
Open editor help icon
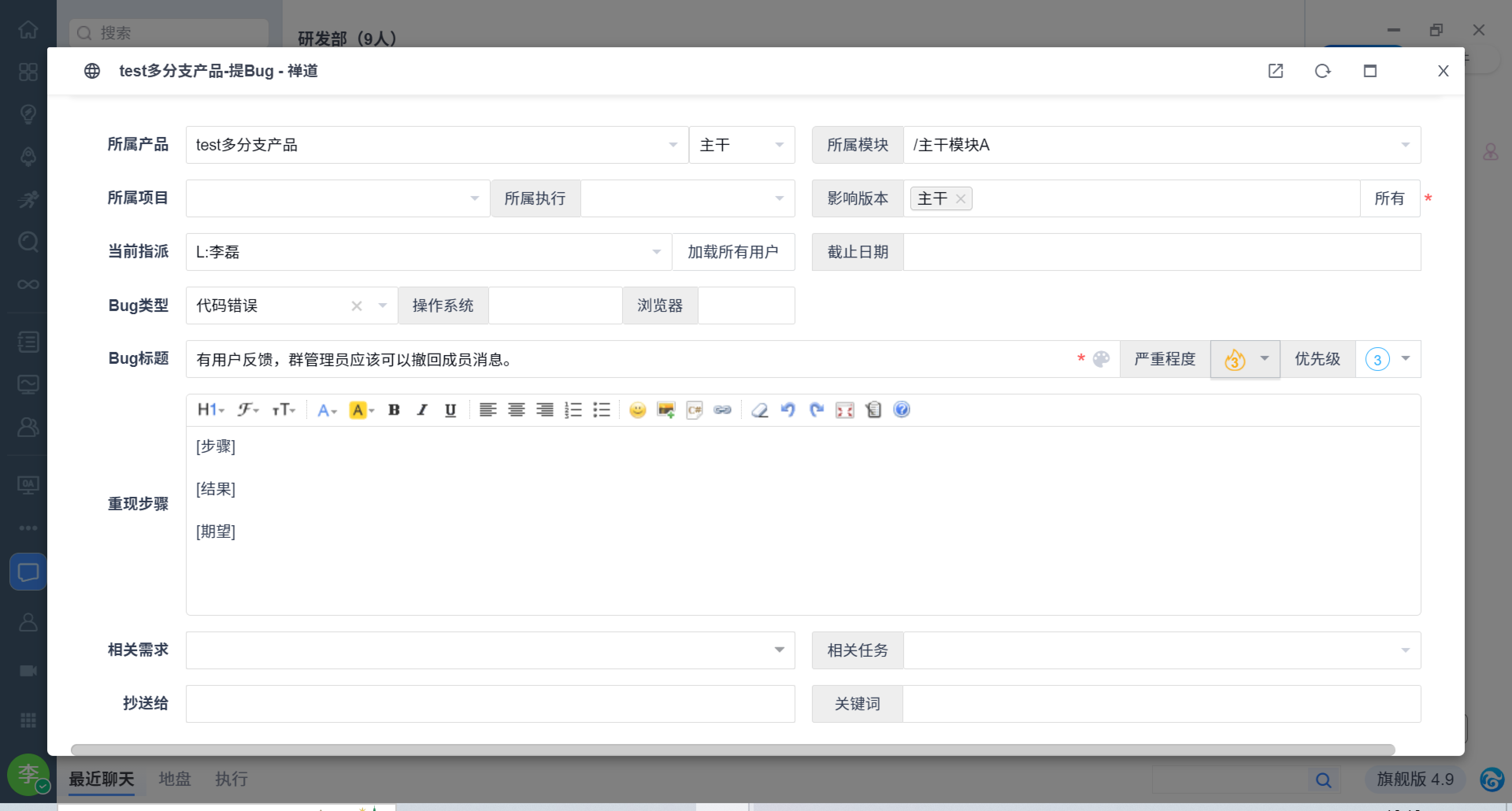(902, 409)
